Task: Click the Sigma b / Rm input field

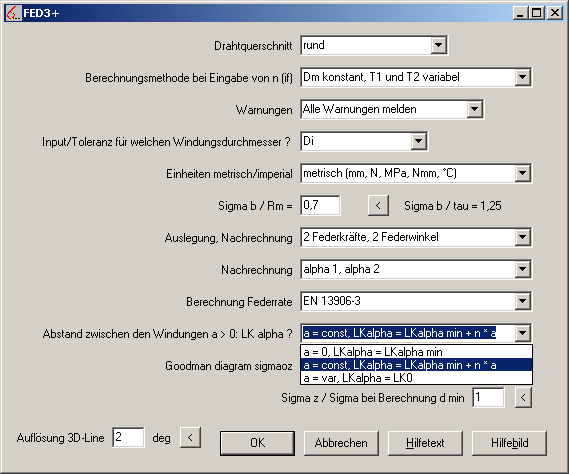Action: tap(320, 205)
